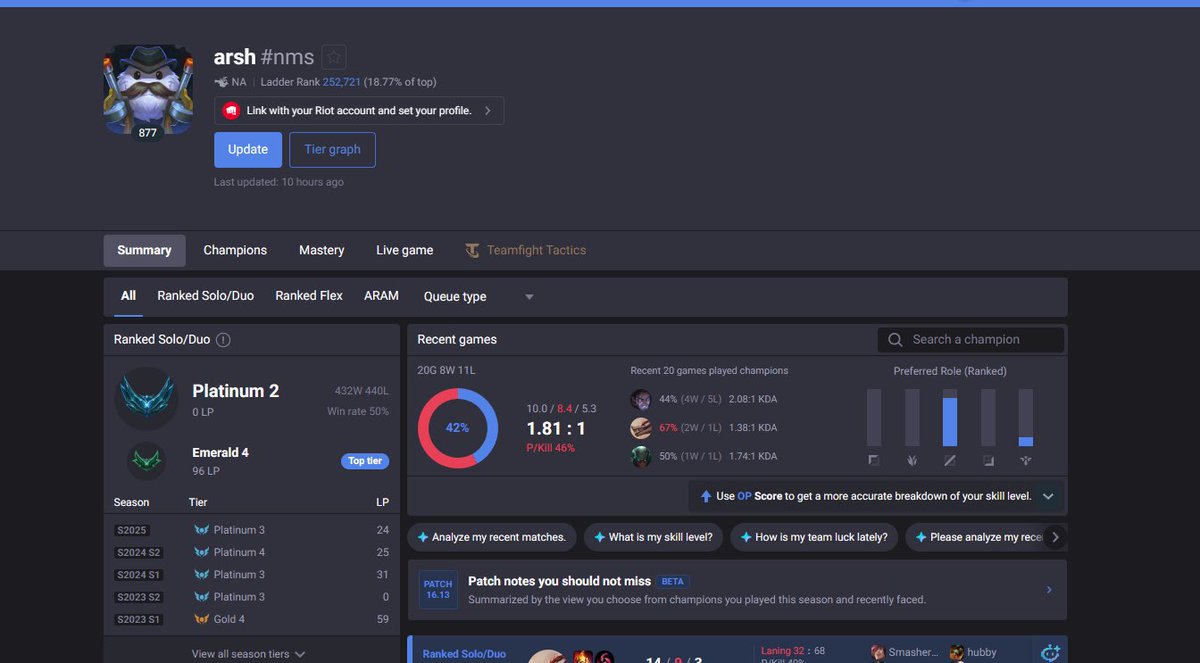
Task: Click the Platinum 2 rank emblem
Action: coord(148,398)
